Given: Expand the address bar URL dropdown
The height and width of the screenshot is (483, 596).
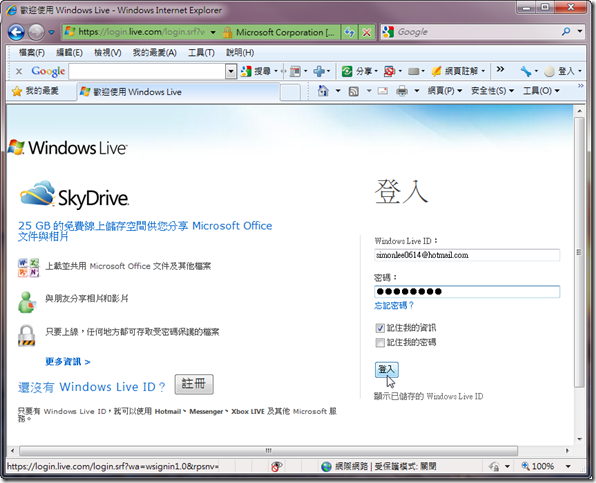Looking at the screenshot, I should 213,32.
